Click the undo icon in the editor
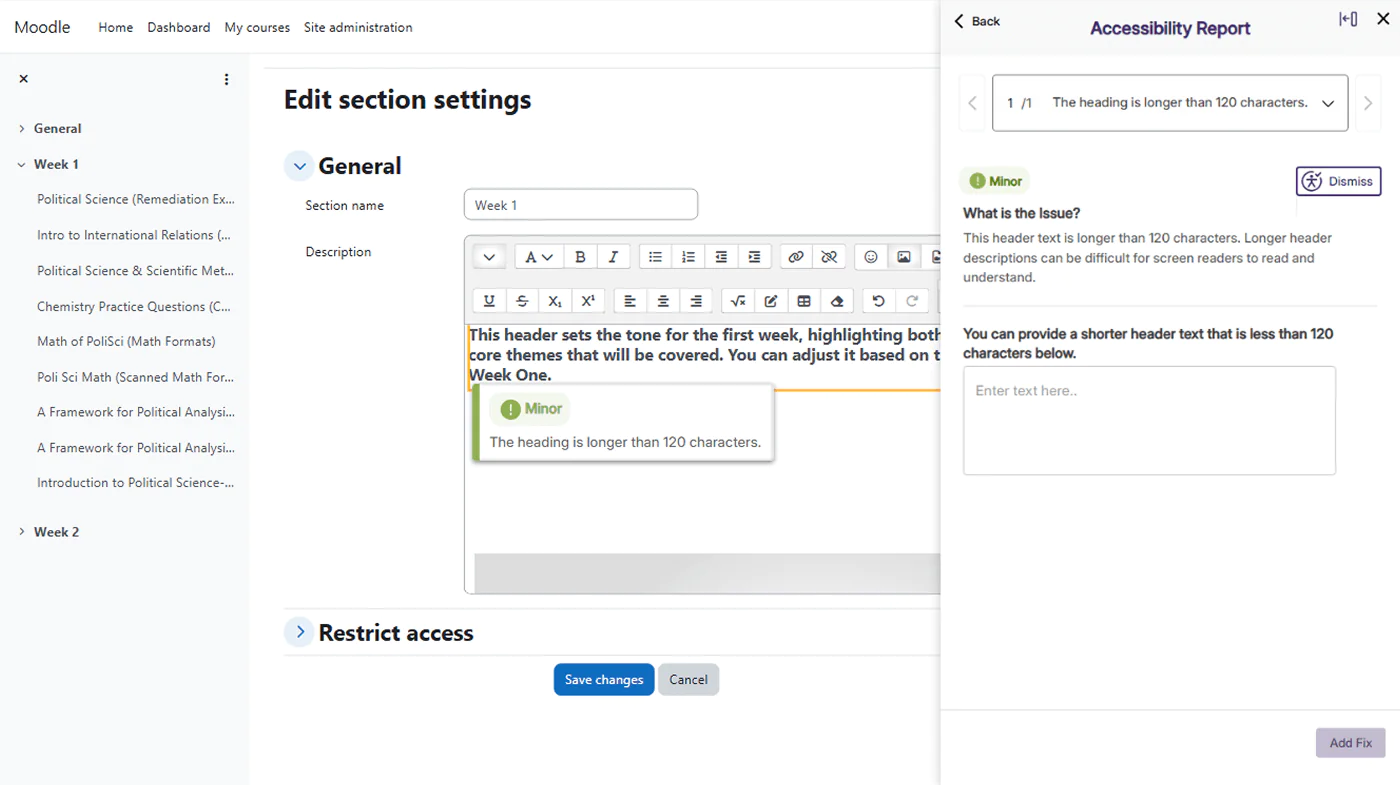 coord(878,301)
